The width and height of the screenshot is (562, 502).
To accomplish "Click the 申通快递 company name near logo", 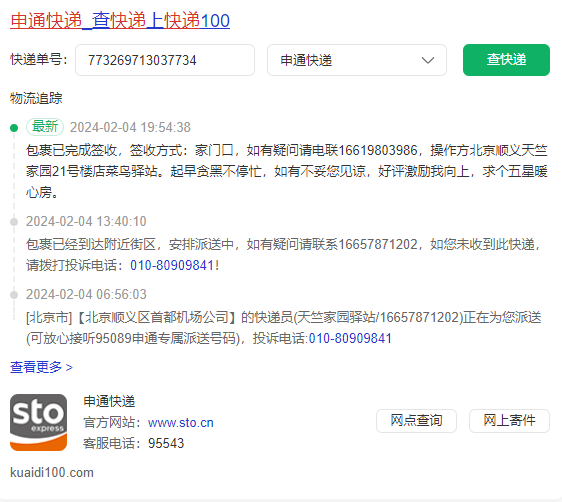I will click(109, 401).
